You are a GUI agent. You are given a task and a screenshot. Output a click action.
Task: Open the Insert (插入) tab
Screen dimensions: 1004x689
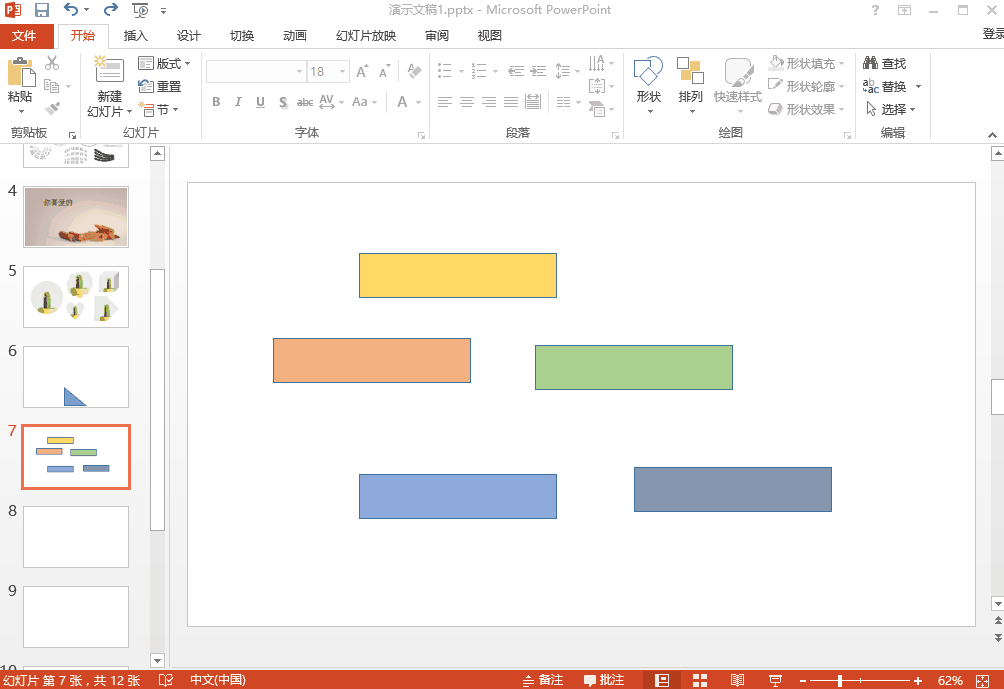pos(135,36)
